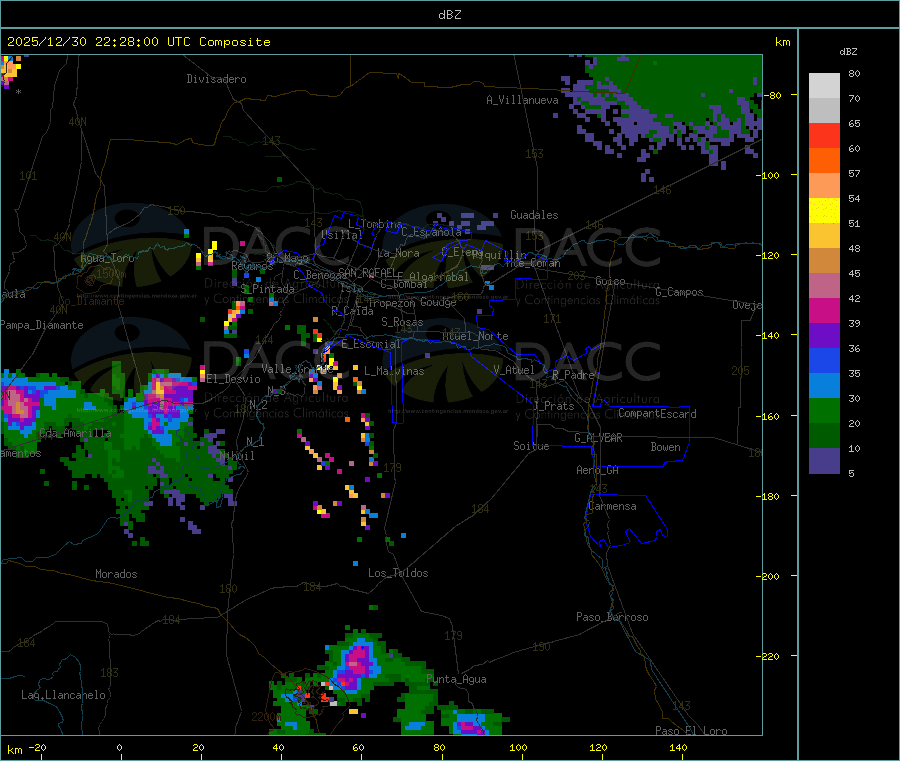The image size is (900, 761).
Task: Click the Los_Toldos place label
Action: point(398,573)
